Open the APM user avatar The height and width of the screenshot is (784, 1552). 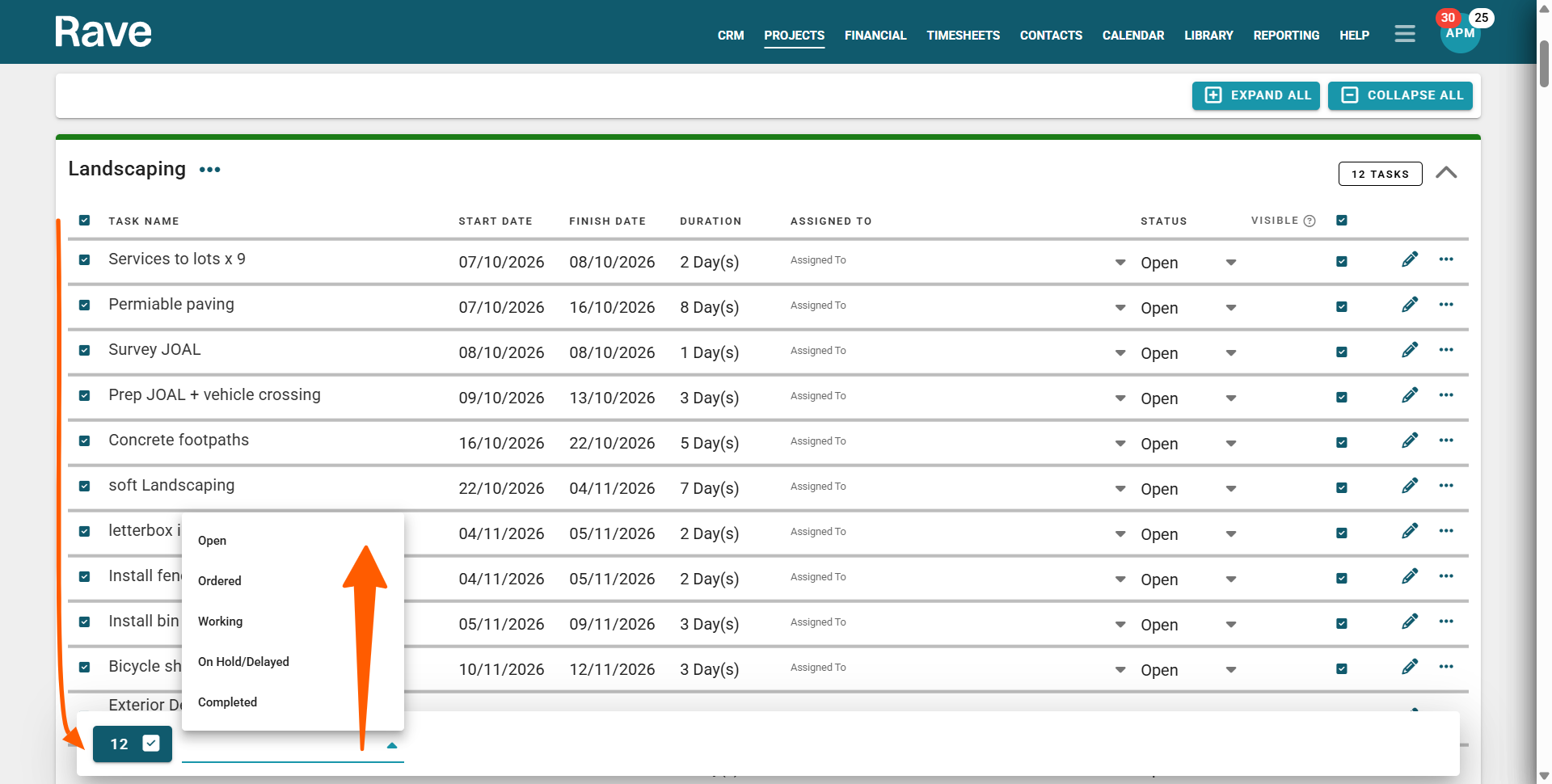[x=1460, y=36]
